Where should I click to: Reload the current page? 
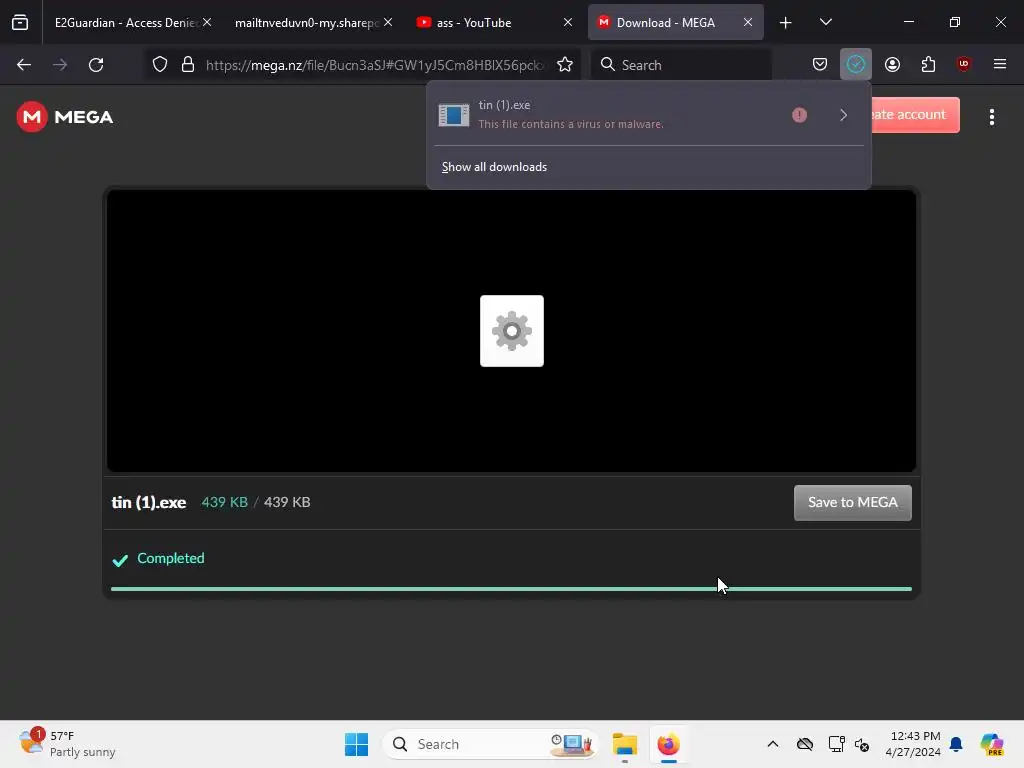(96, 65)
